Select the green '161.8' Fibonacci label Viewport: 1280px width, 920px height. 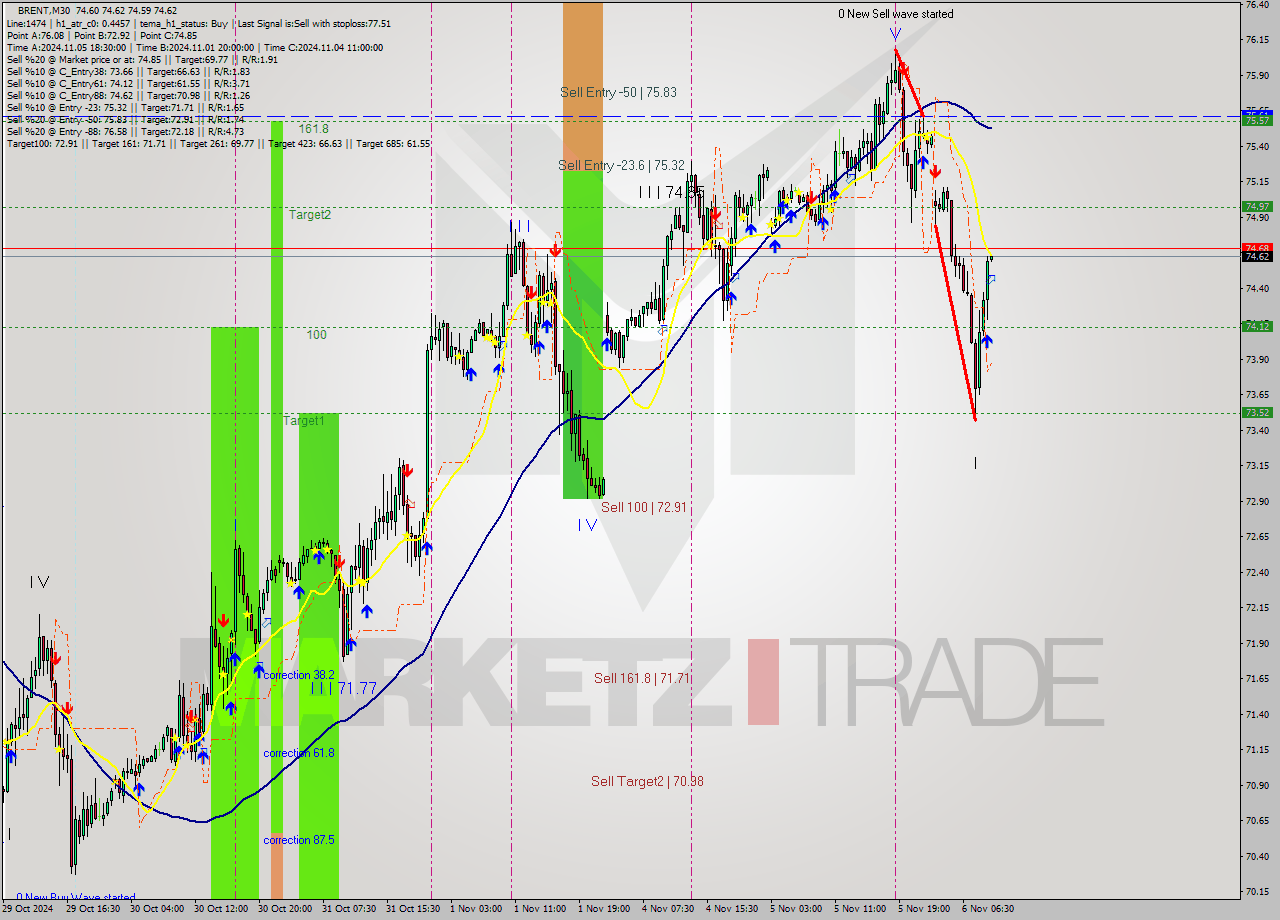coord(312,129)
